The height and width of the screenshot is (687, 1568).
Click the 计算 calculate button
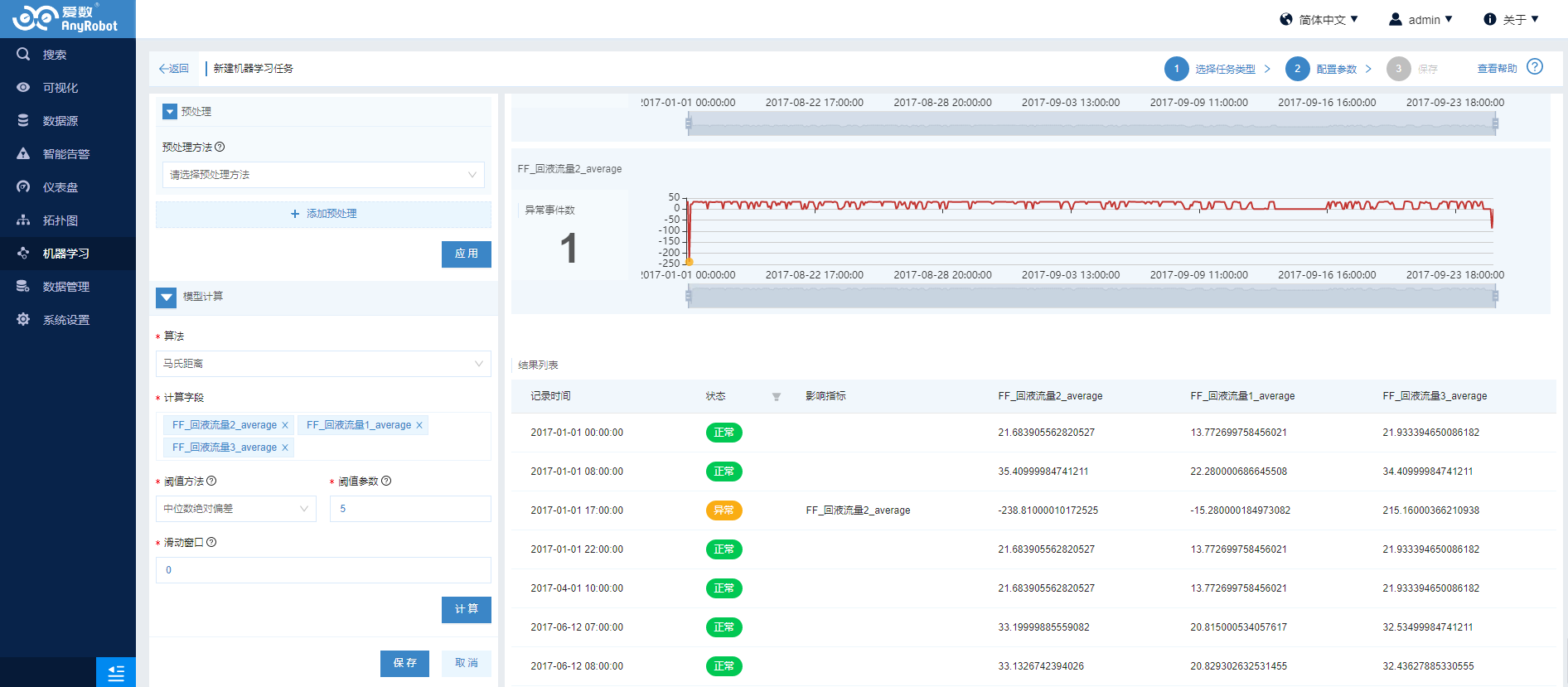[467, 610]
